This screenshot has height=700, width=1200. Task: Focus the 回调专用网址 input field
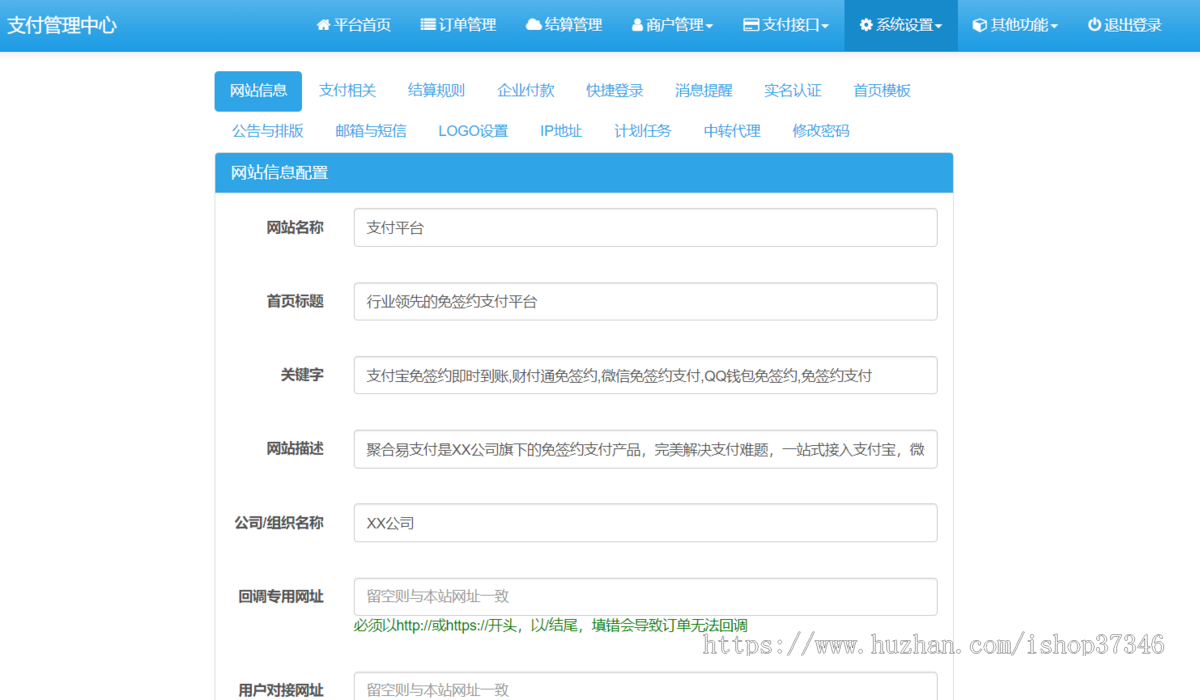click(645, 596)
